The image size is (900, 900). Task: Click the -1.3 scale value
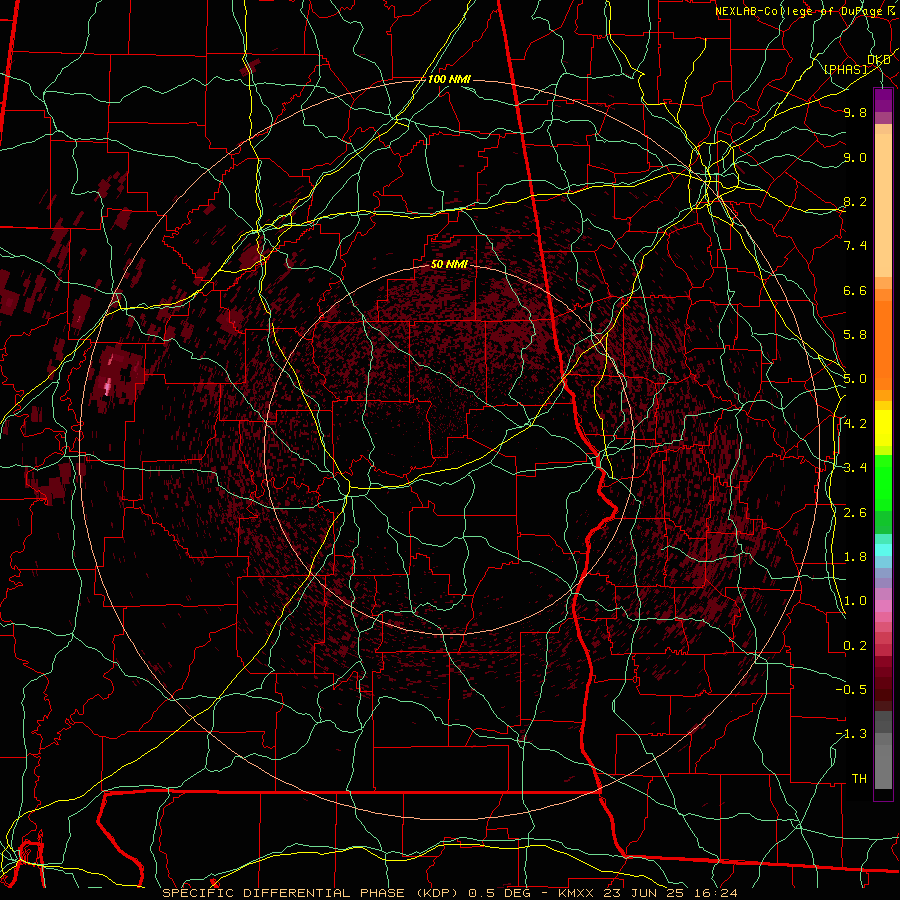click(x=851, y=734)
